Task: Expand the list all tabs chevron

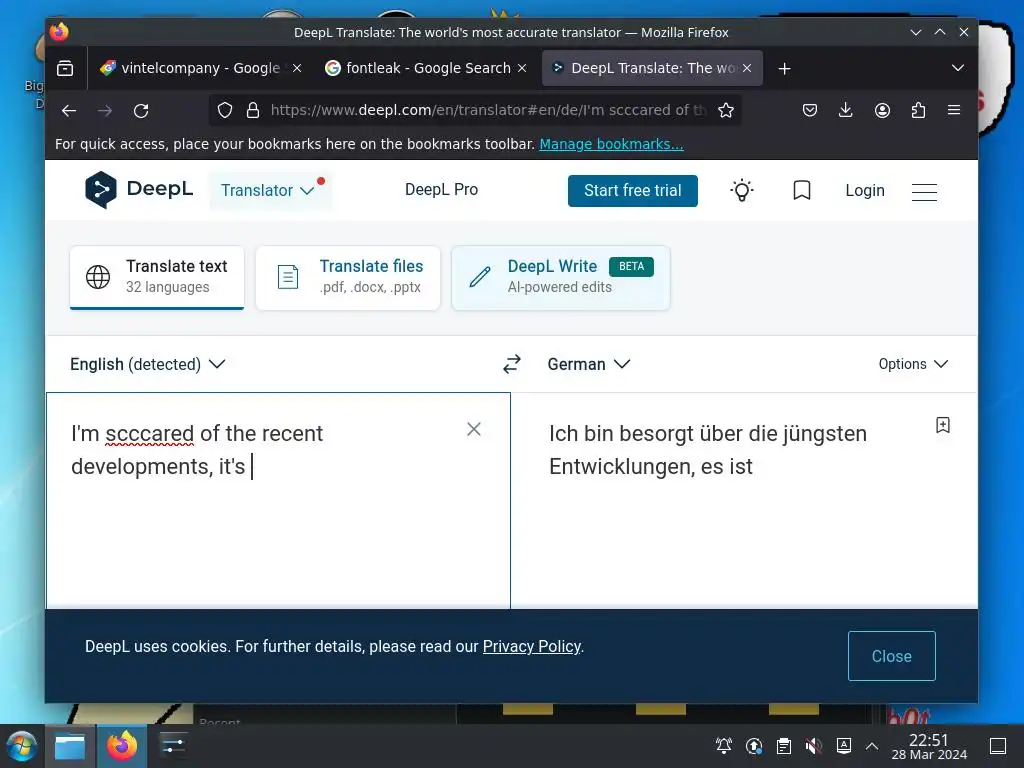Action: click(x=957, y=68)
